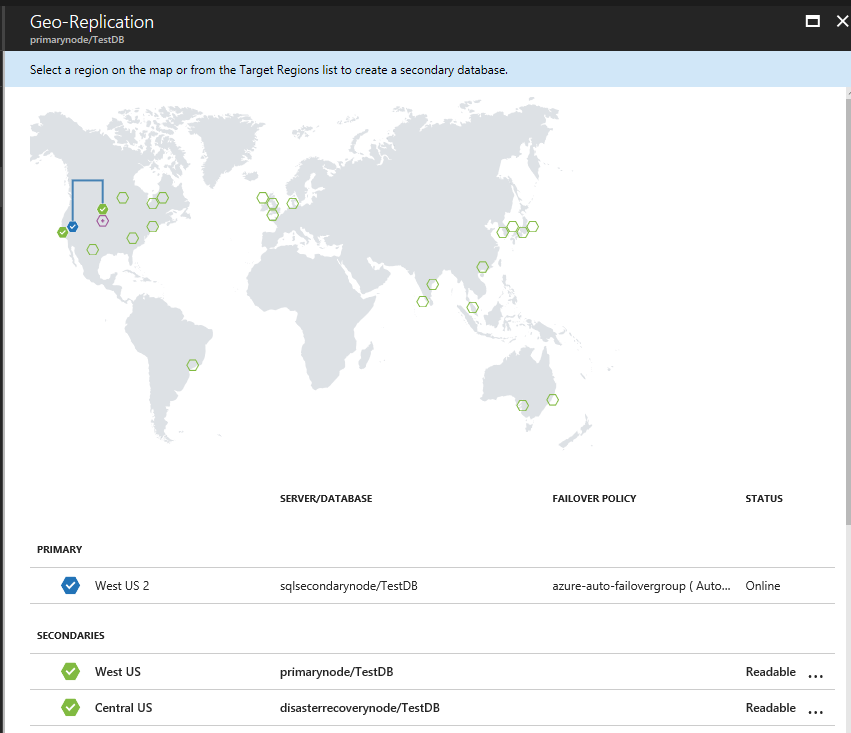Click the blue primary West US 2 hexagon on map
851x733 pixels.
73,227
